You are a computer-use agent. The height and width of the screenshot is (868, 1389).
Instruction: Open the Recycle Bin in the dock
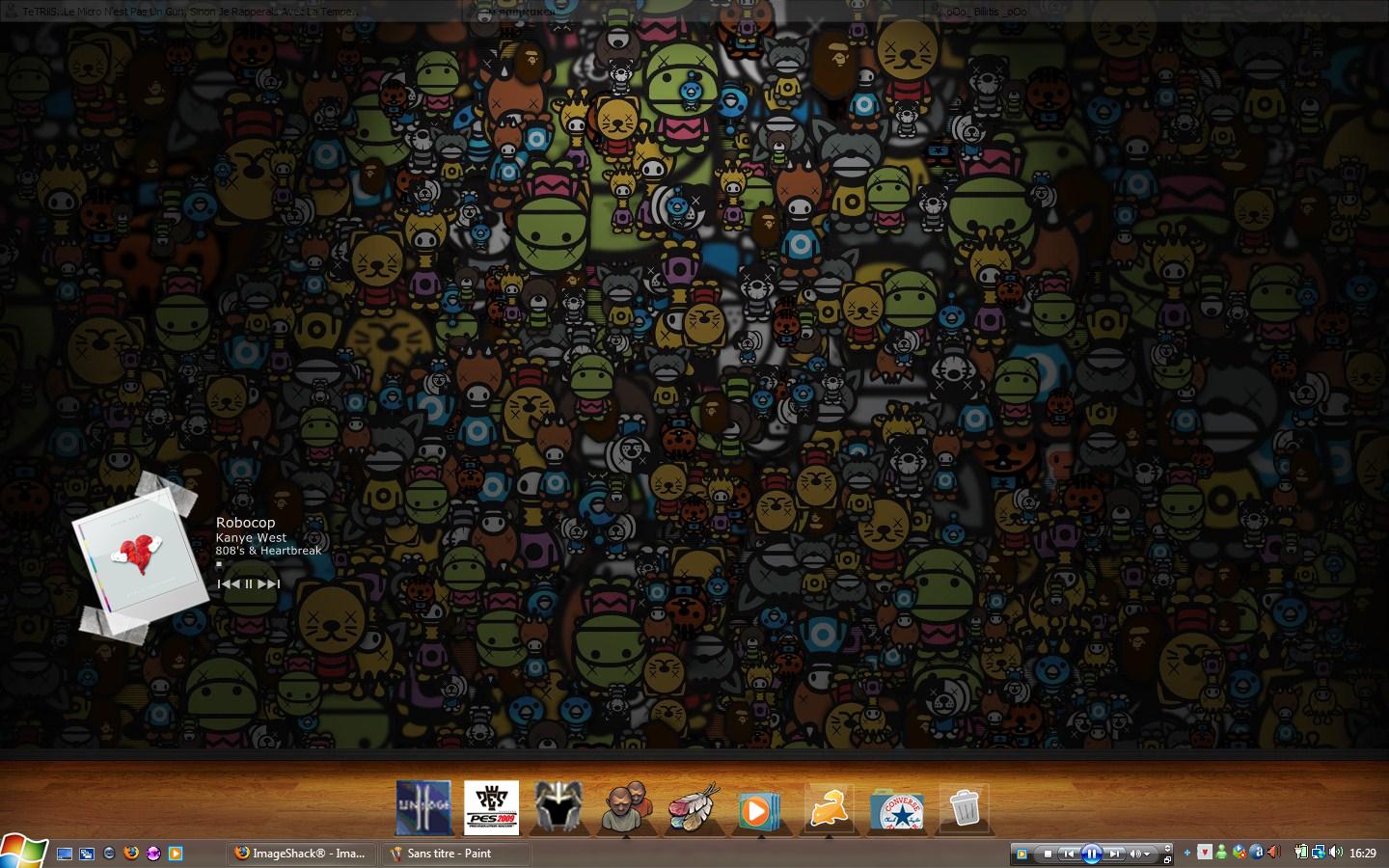964,808
